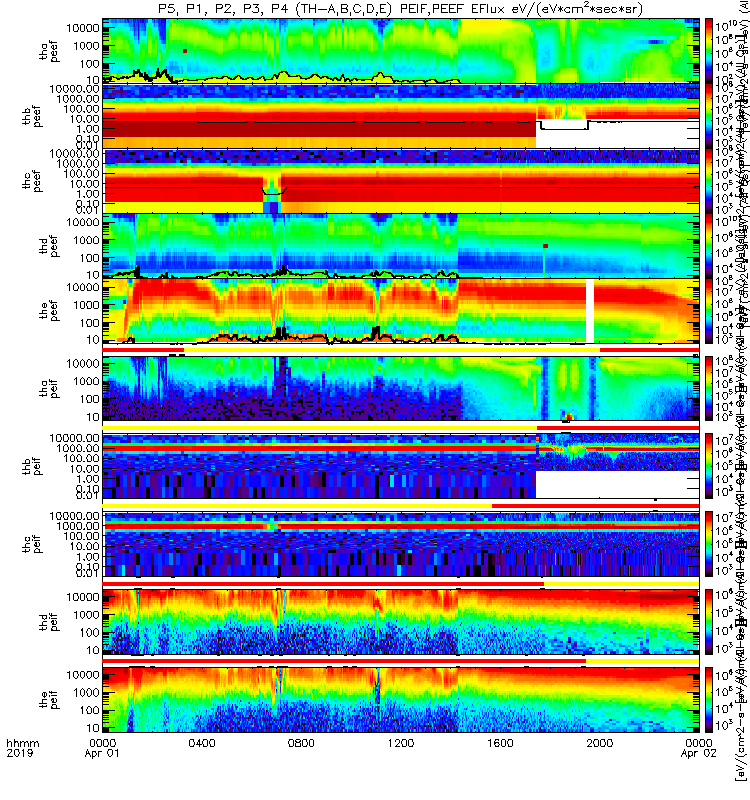This screenshot has height=800, width=750.
Task: Click the "100" y-axis label of "the peef"
Action: 89,323
